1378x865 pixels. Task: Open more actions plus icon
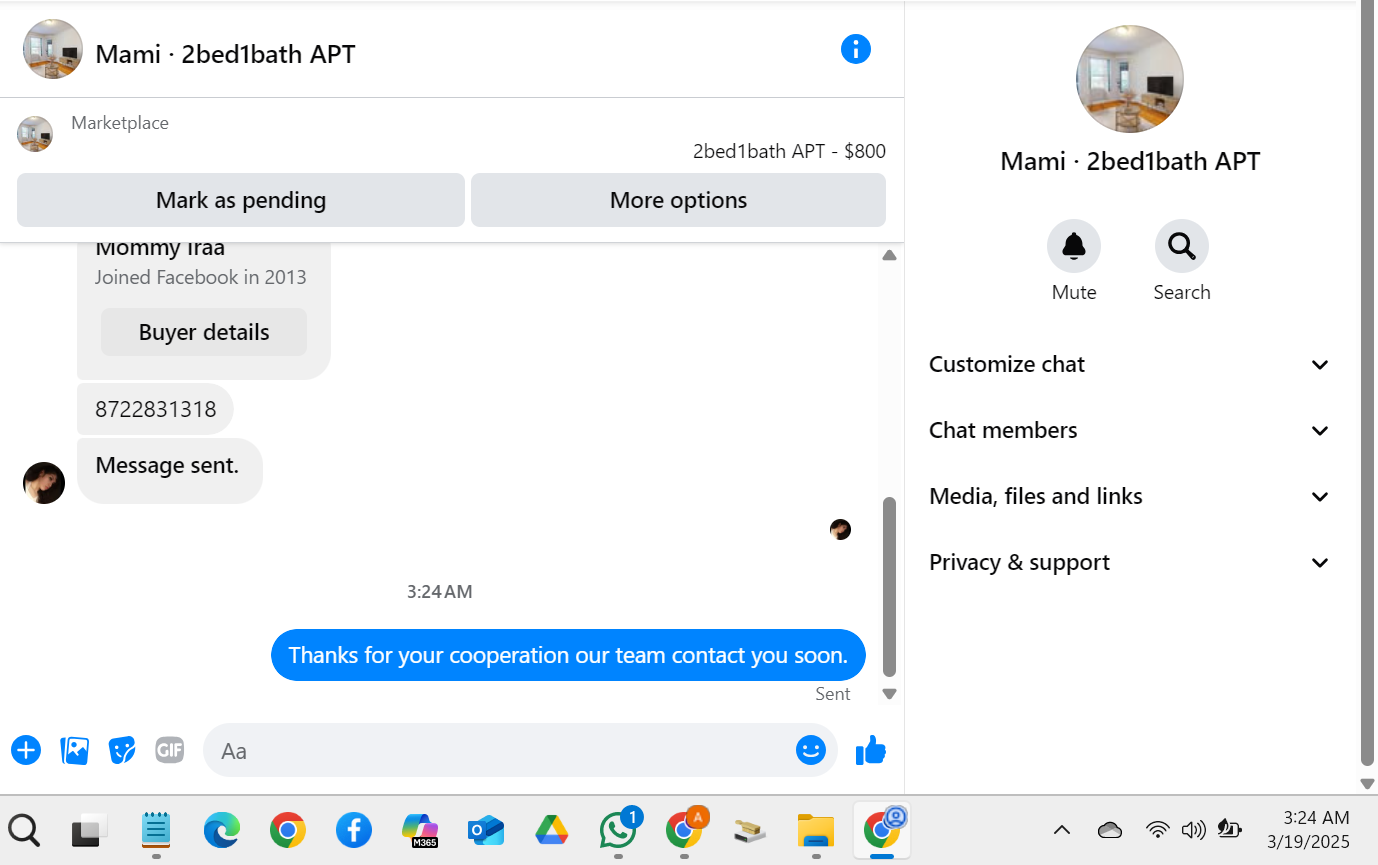(26, 750)
